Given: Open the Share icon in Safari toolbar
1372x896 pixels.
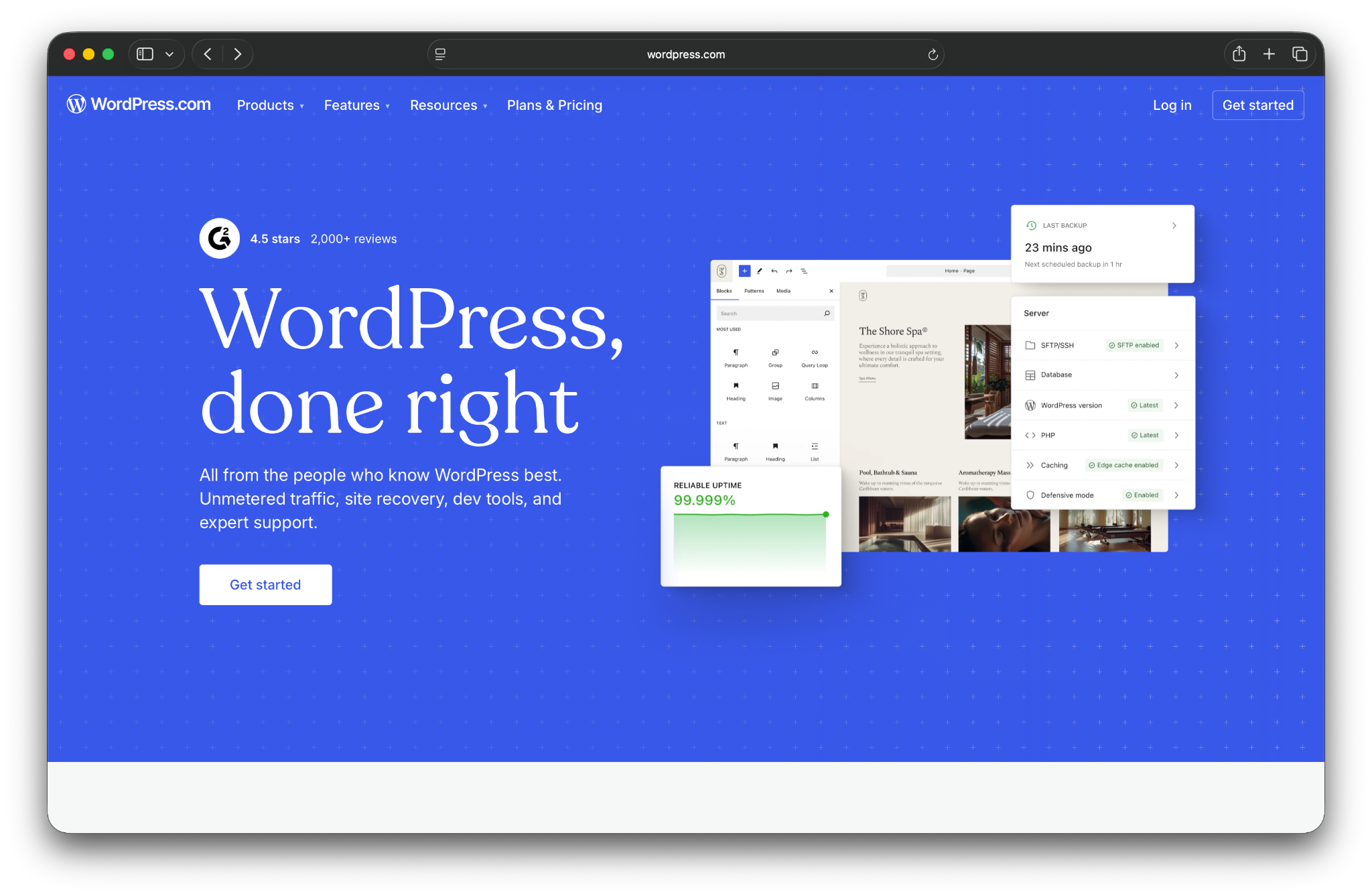Looking at the screenshot, I should pos(1239,54).
